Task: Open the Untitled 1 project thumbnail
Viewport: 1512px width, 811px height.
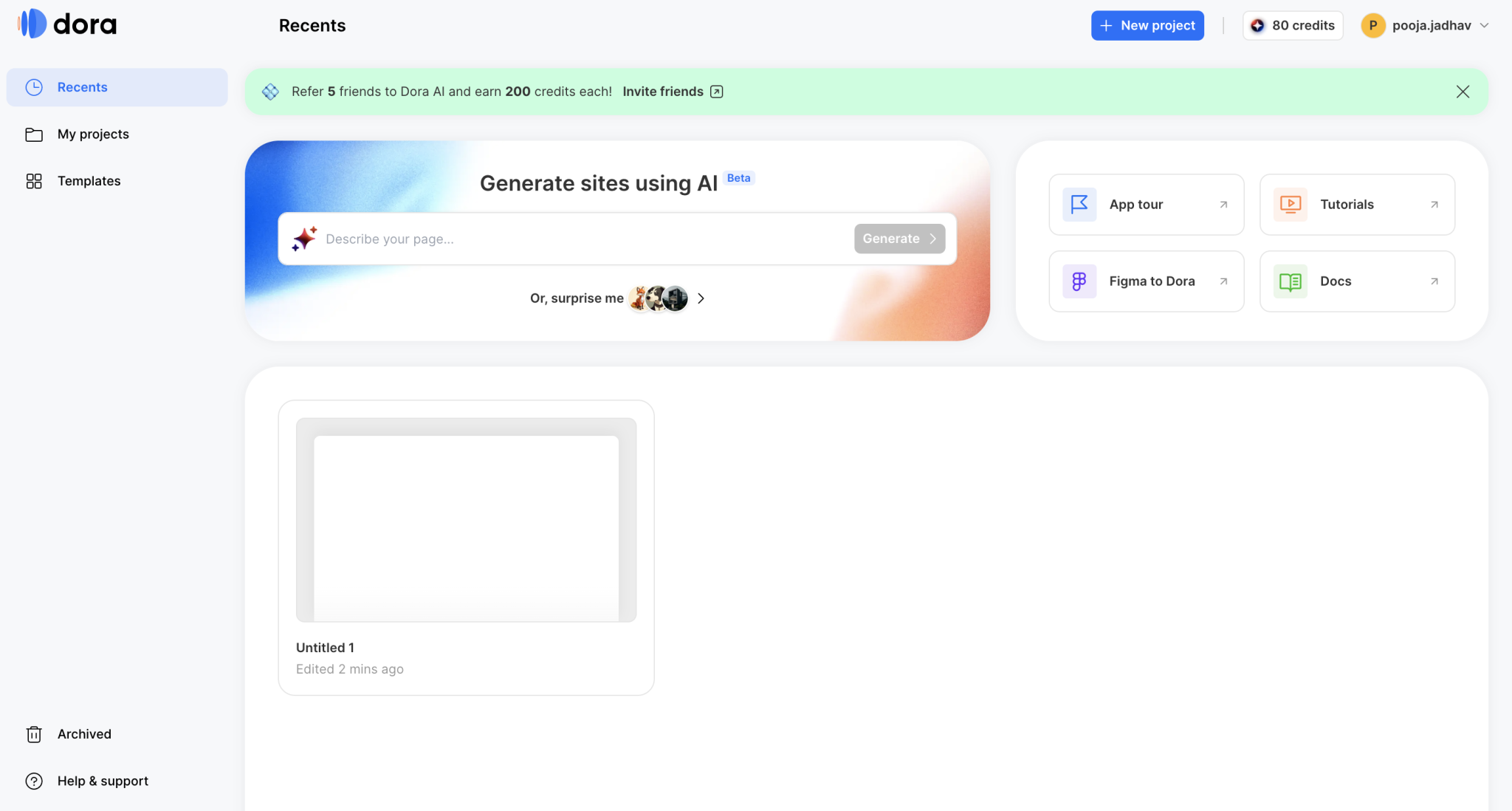Action: tap(466, 521)
